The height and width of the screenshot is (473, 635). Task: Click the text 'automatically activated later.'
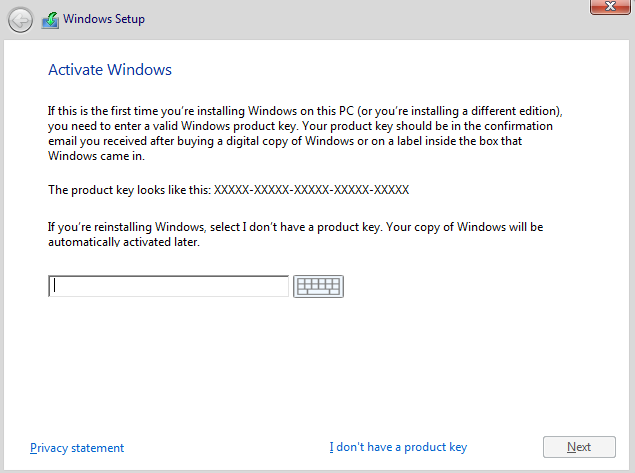(x=124, y=242)
